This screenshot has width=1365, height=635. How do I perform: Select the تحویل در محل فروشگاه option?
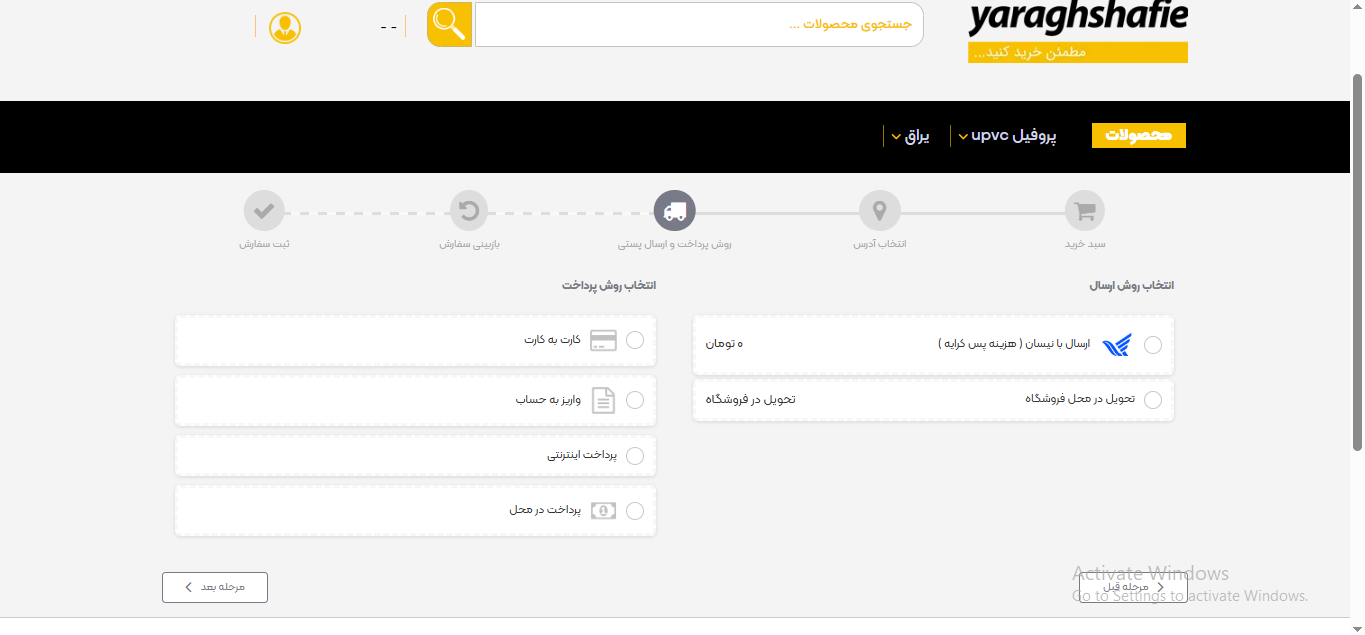click(x=1153, y=399)
